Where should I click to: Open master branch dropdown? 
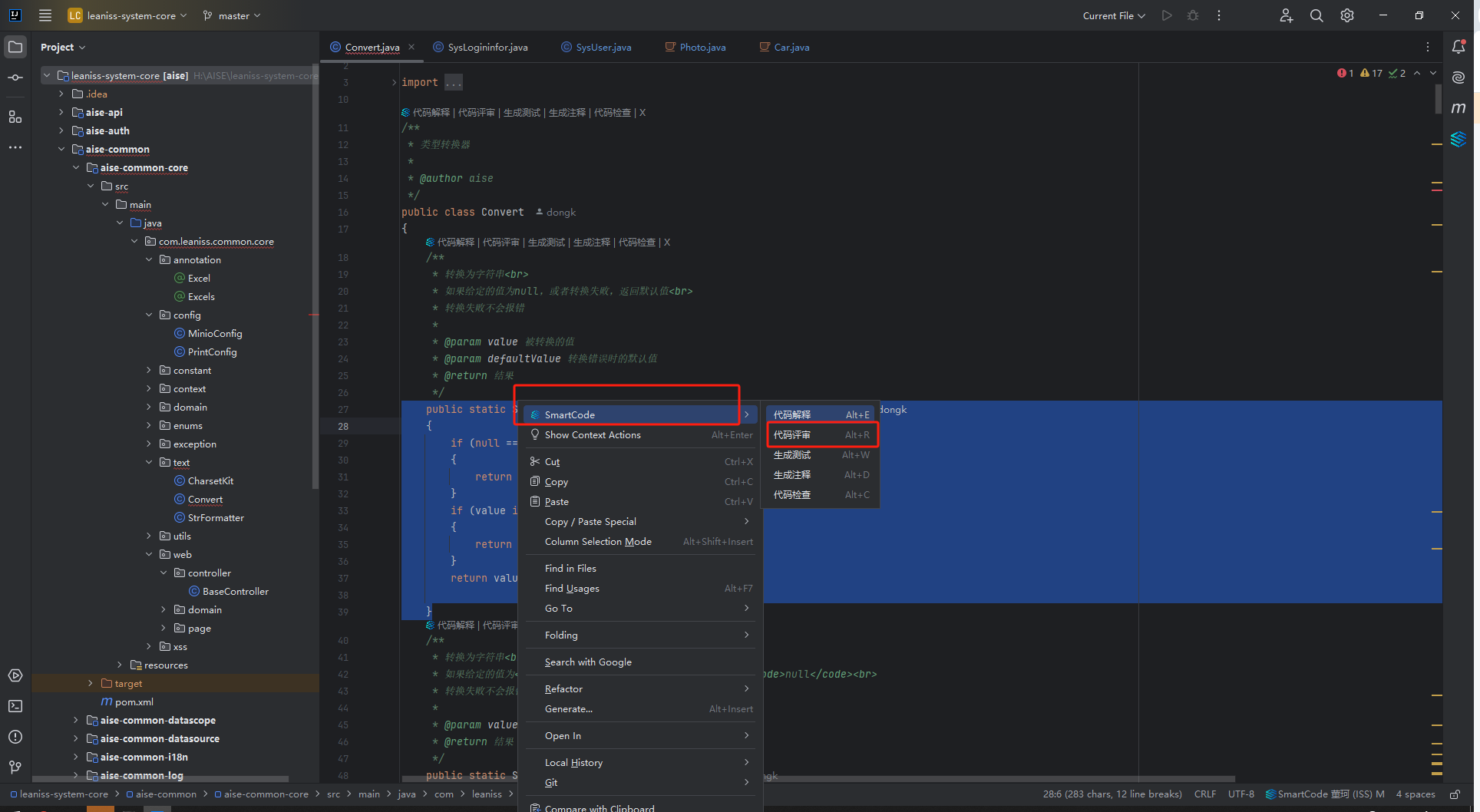[232, 15]
